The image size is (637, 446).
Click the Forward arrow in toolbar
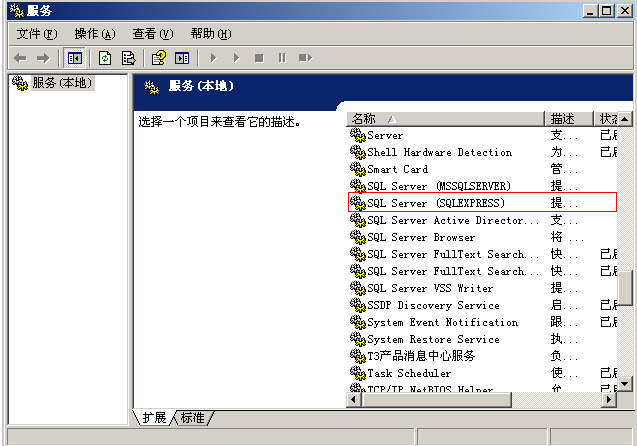(43, 58)
